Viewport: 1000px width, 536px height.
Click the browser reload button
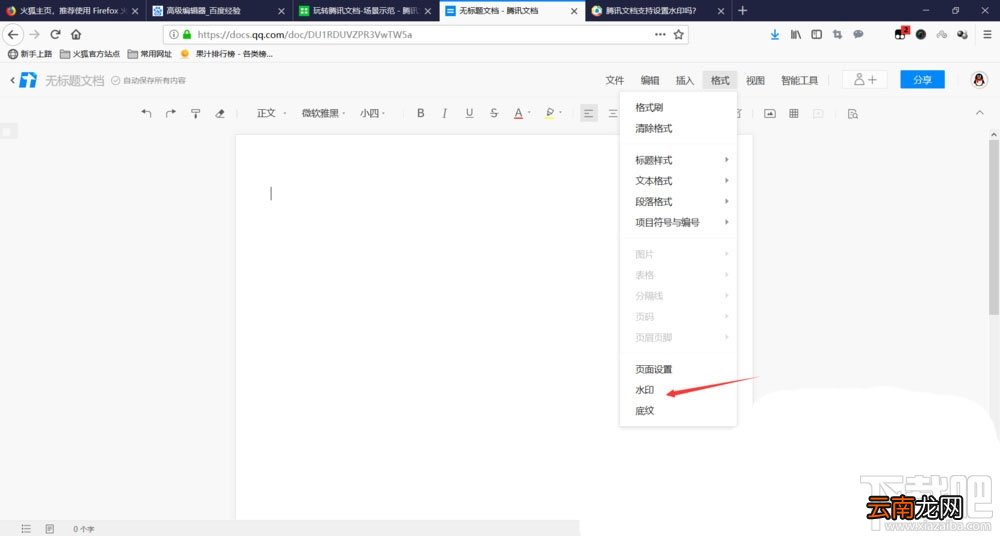[55, 34]
